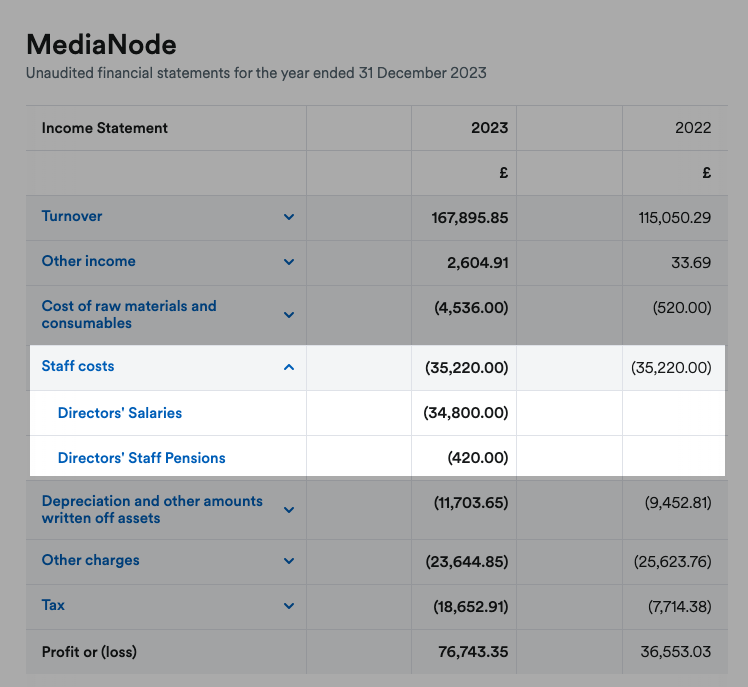This screenshot has height=687, width=748.
Task: Open the Directors' Salaries link
Action: [x=120, y=413]
